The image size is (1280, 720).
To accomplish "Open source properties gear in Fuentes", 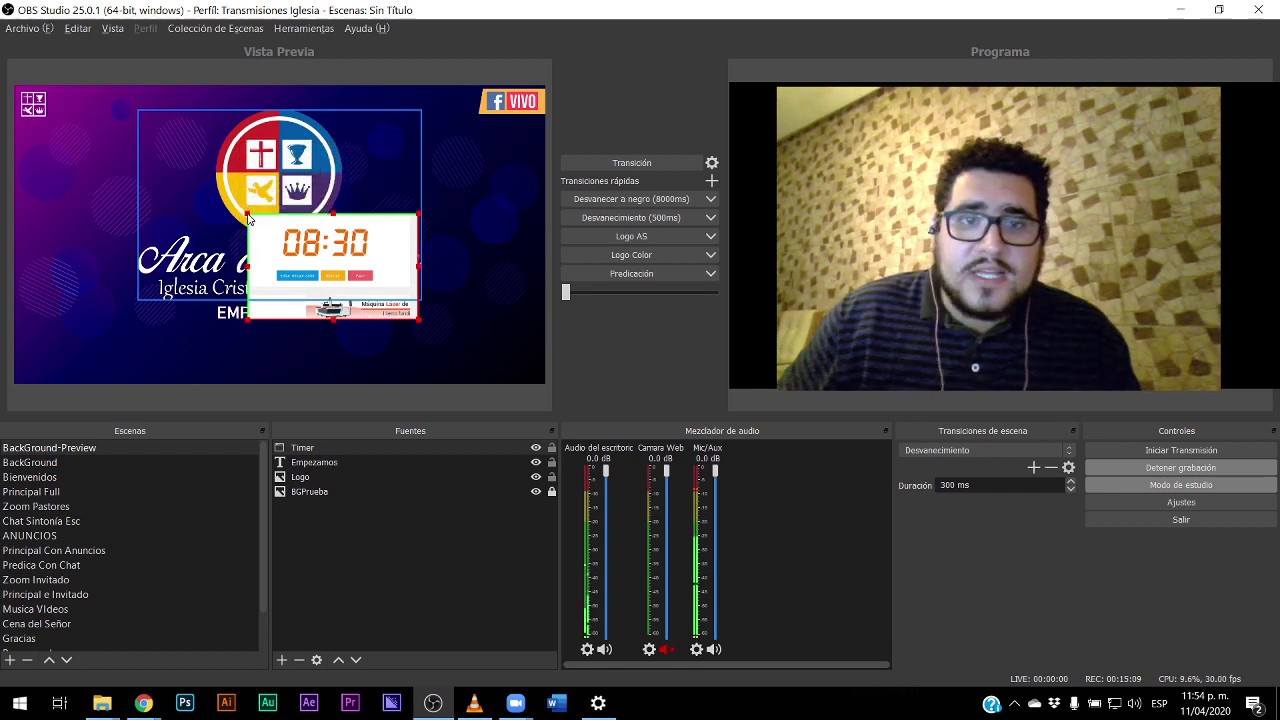I will coord(317,660).
